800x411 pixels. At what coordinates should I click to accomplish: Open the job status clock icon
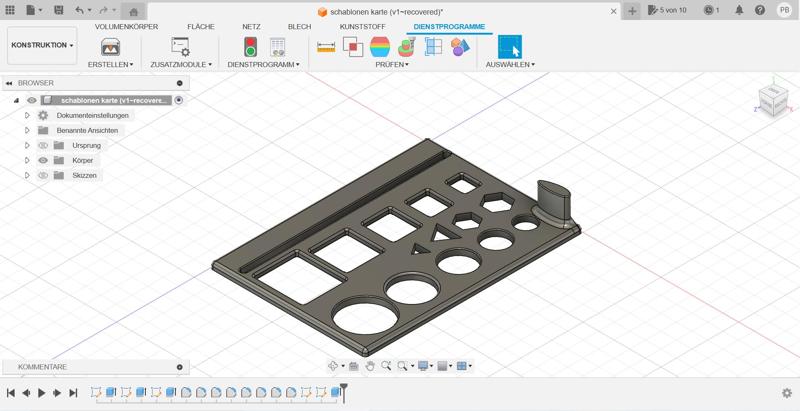point(711,10)
